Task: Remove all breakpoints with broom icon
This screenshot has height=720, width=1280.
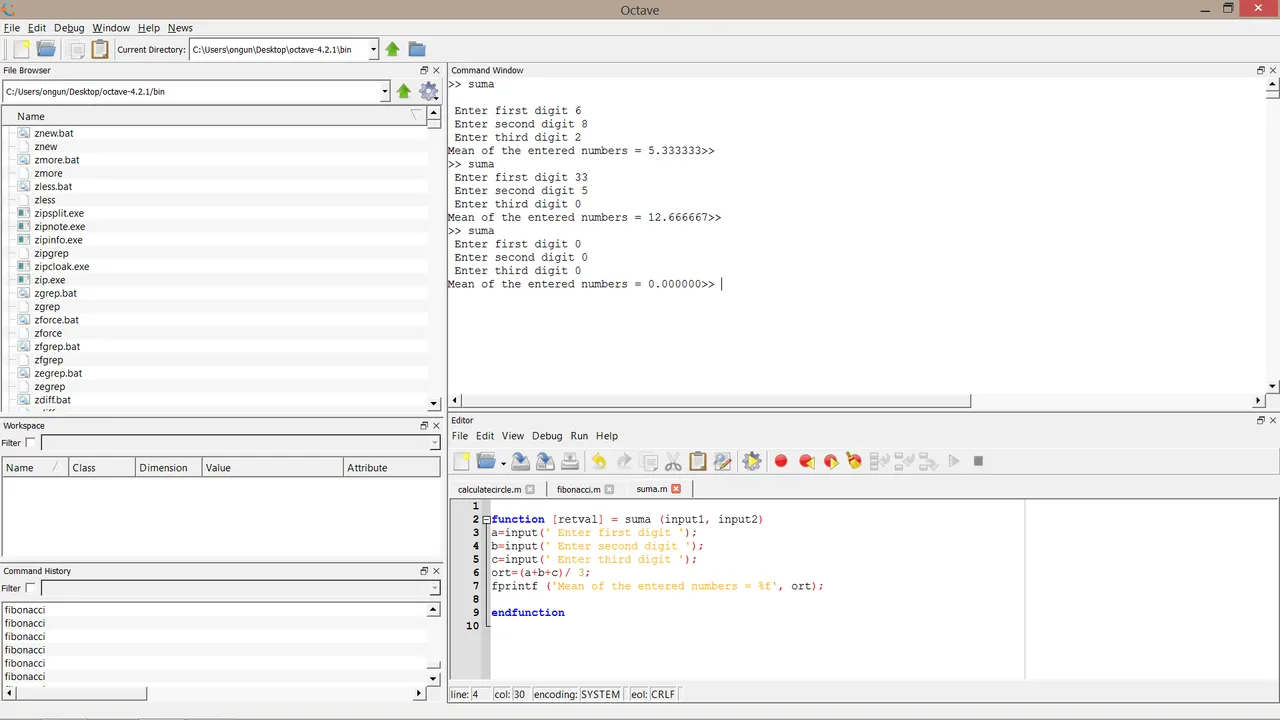Action: click(x=854, y=461)
